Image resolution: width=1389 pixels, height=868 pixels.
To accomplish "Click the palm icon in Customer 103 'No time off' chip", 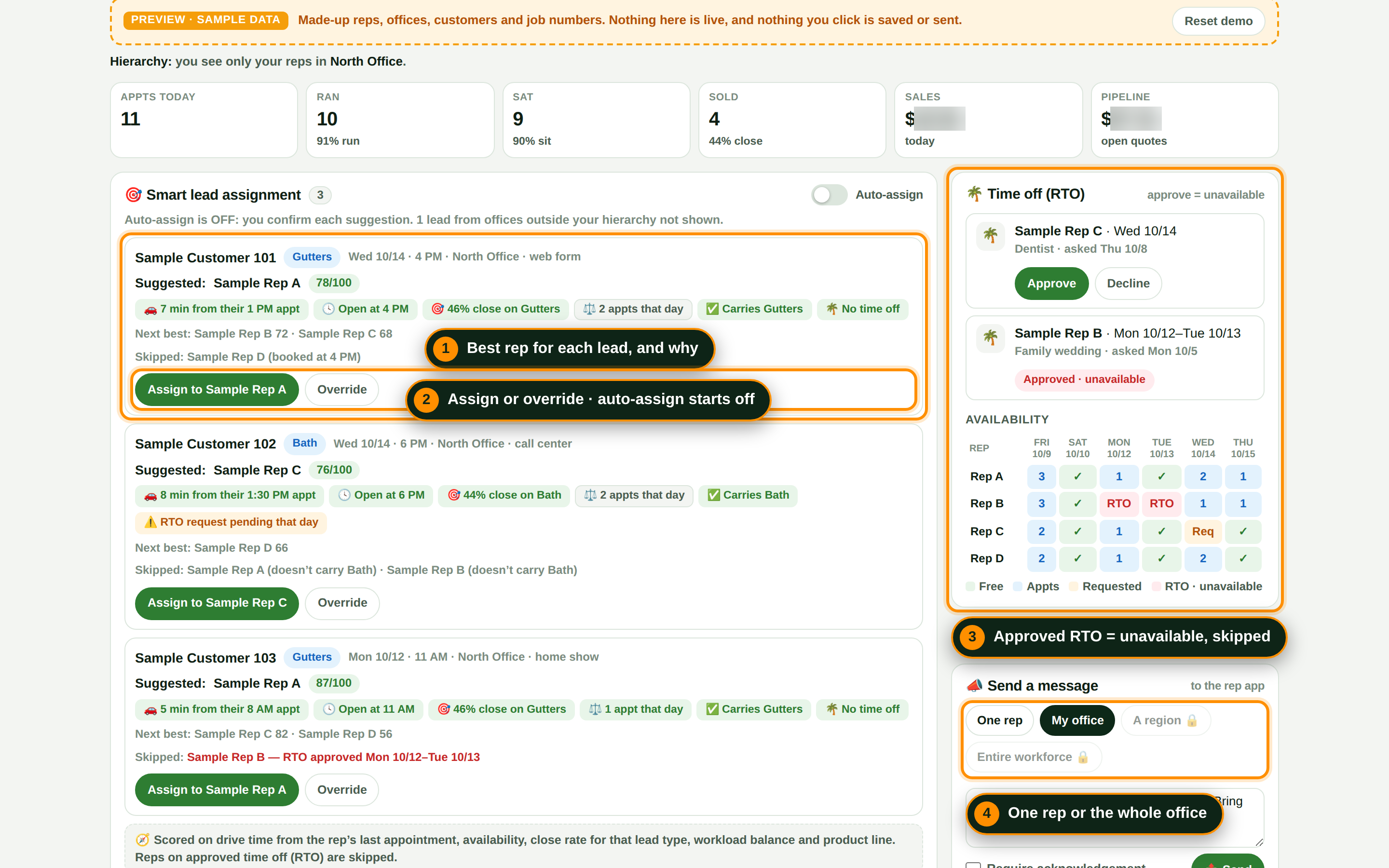I will [x=831, y=709].
